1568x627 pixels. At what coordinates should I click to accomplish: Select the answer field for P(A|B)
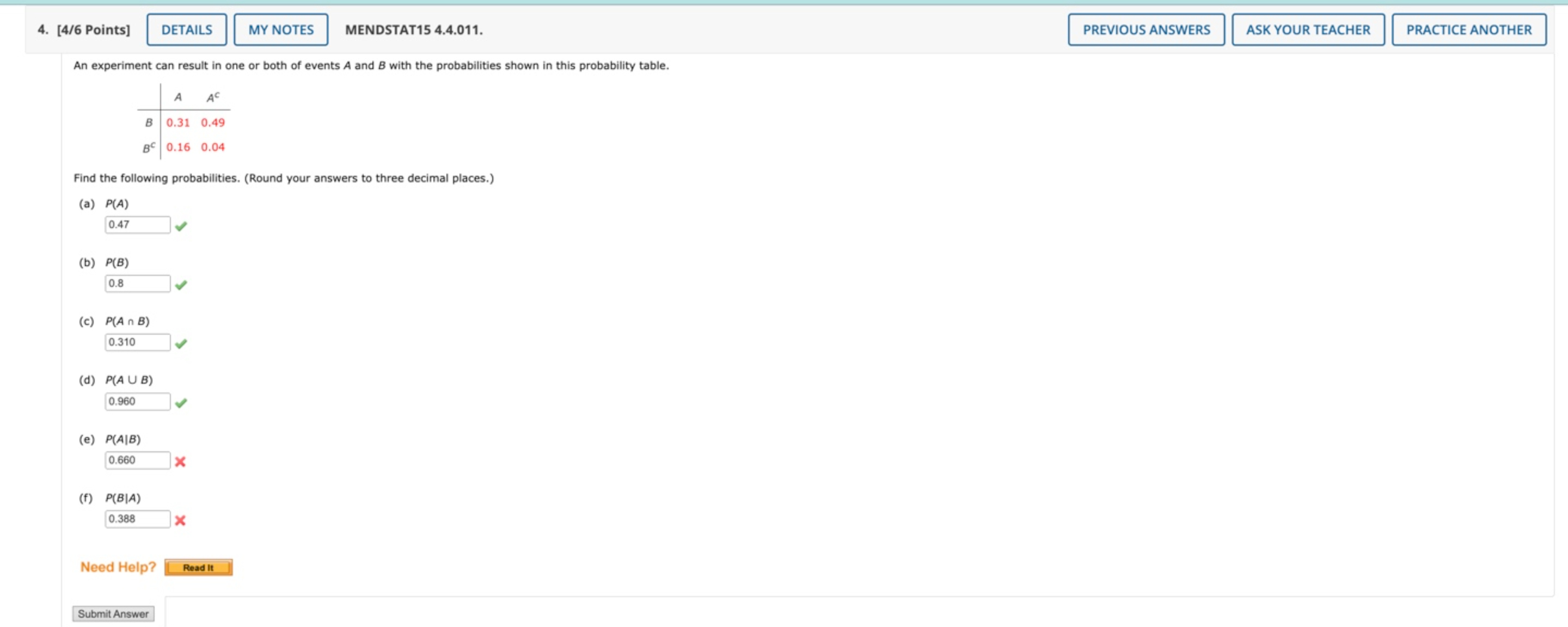tap(138, 460)
